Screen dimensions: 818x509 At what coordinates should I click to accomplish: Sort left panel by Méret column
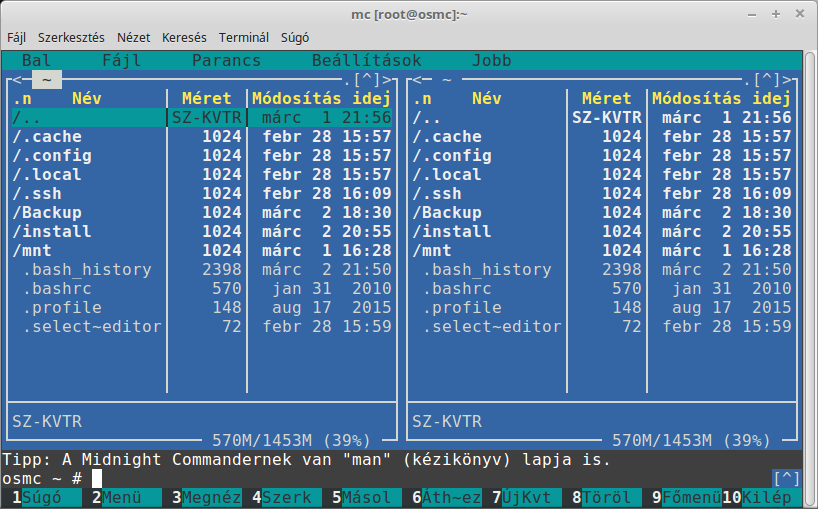click(207, 99)
